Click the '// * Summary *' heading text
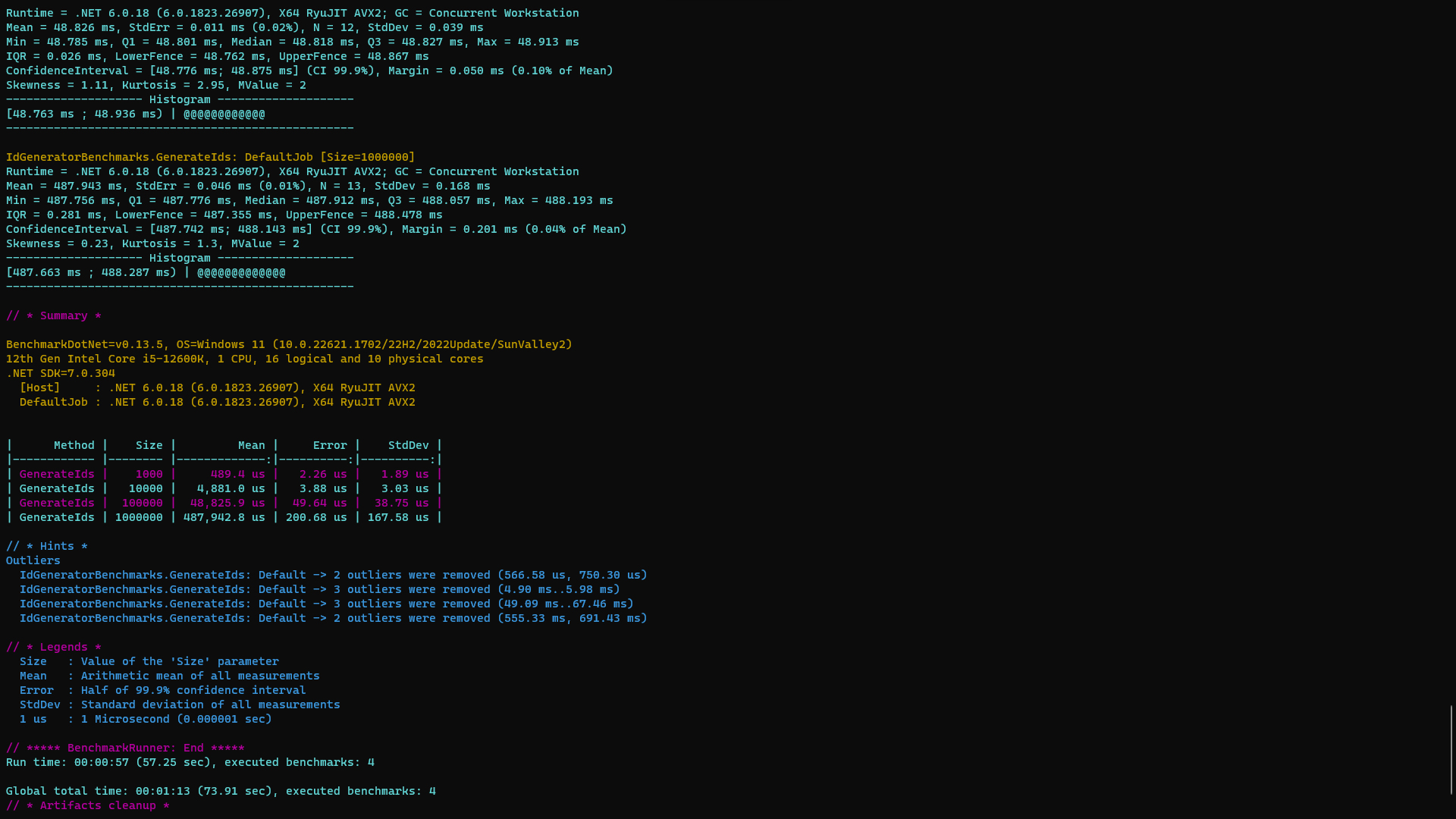1456x819 pixels. click(53, 315)
